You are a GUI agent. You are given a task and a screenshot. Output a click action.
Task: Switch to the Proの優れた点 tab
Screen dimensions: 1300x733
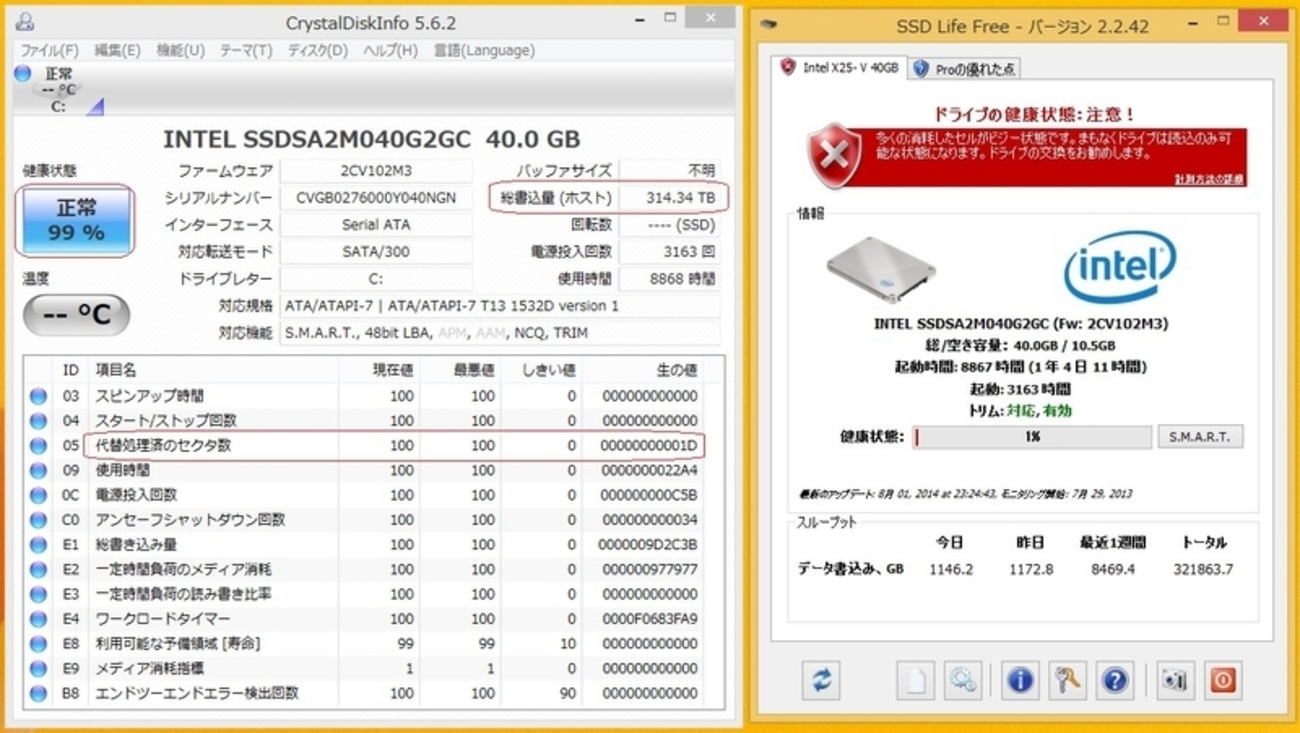pyautogui.click(x=965, y=69)
